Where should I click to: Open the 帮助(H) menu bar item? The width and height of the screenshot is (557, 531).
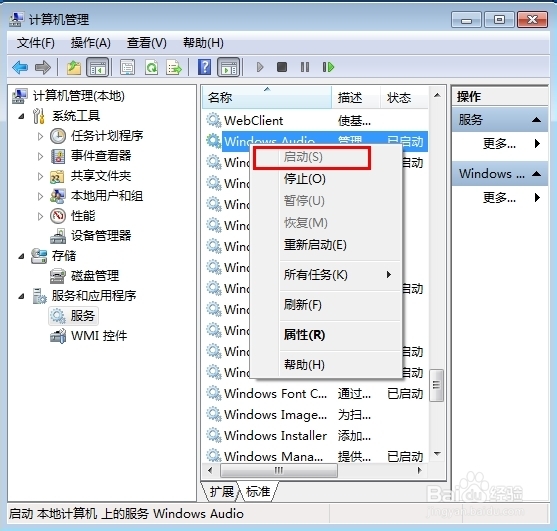tap(203, 43)
